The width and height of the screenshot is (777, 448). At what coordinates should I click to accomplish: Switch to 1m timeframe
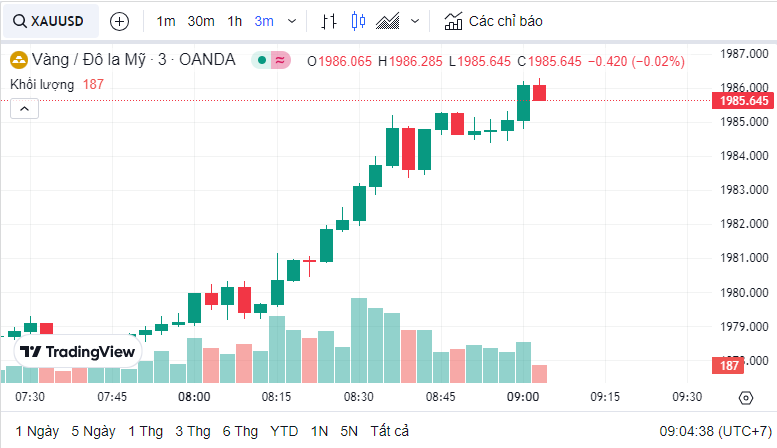pyautogui.click(x=166, y=21)
